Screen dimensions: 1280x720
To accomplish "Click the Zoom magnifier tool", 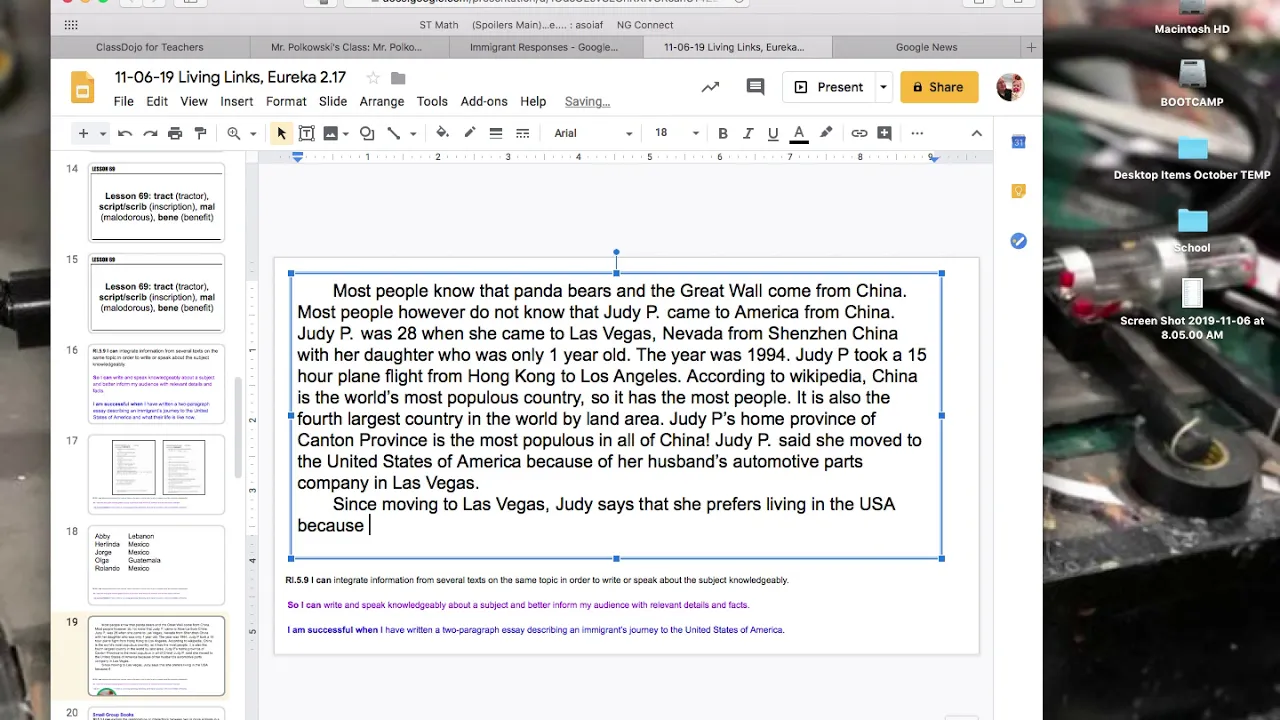I will click(x=234, y=133).
